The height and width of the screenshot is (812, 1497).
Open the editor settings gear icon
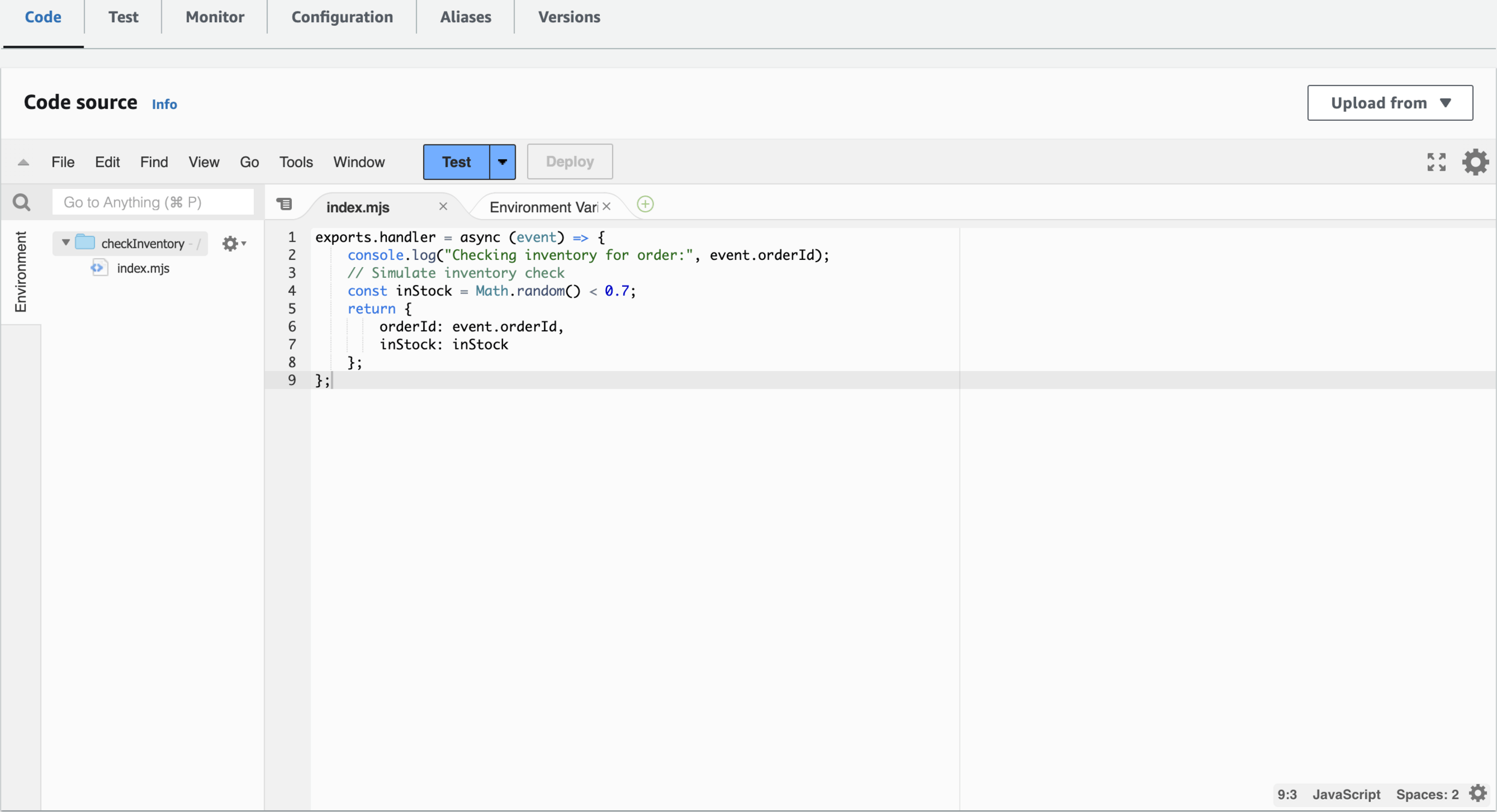[x=1475, y=162]
